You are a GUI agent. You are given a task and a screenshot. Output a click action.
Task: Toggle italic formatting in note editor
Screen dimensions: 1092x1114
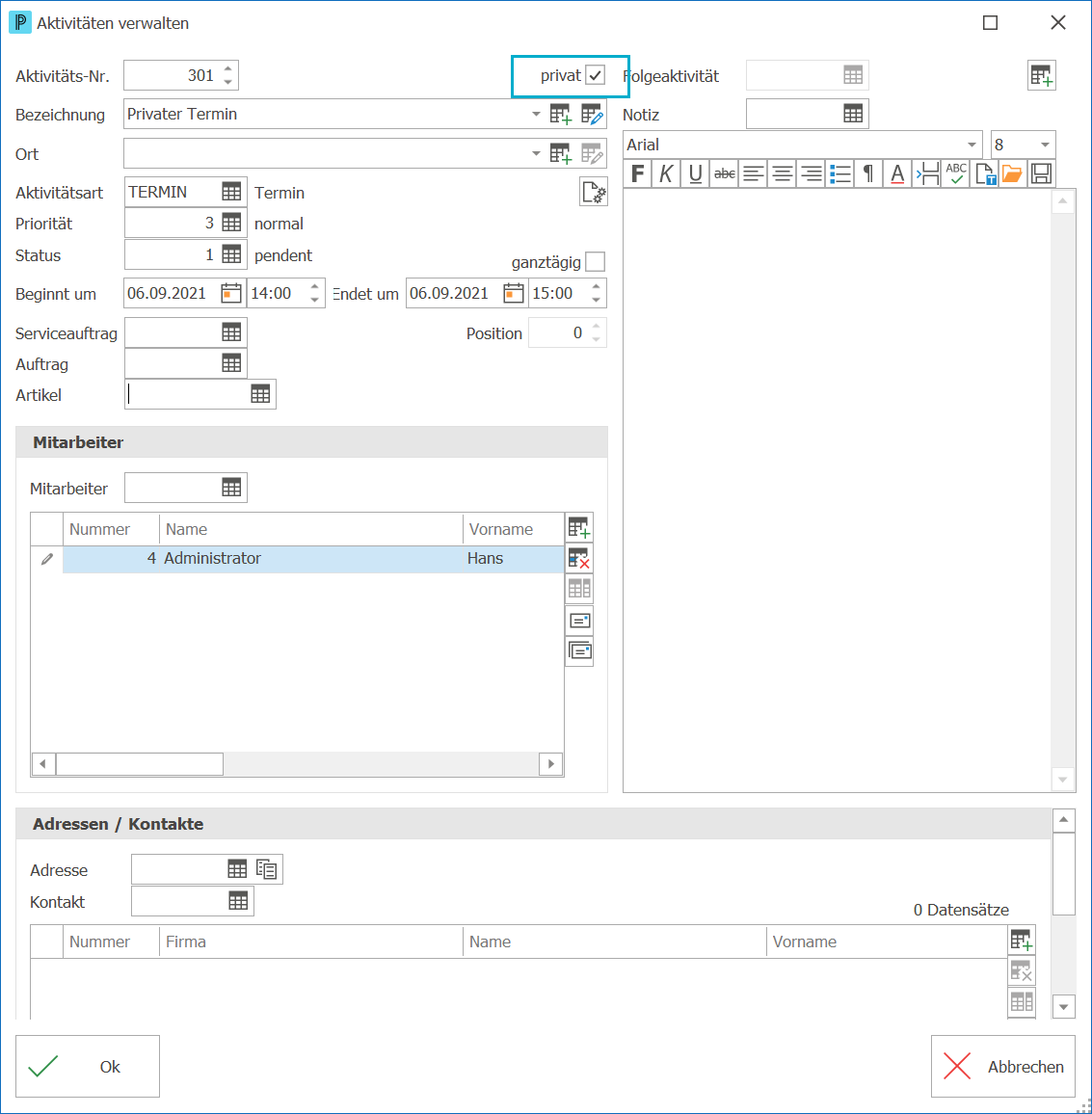coord(666,173)
